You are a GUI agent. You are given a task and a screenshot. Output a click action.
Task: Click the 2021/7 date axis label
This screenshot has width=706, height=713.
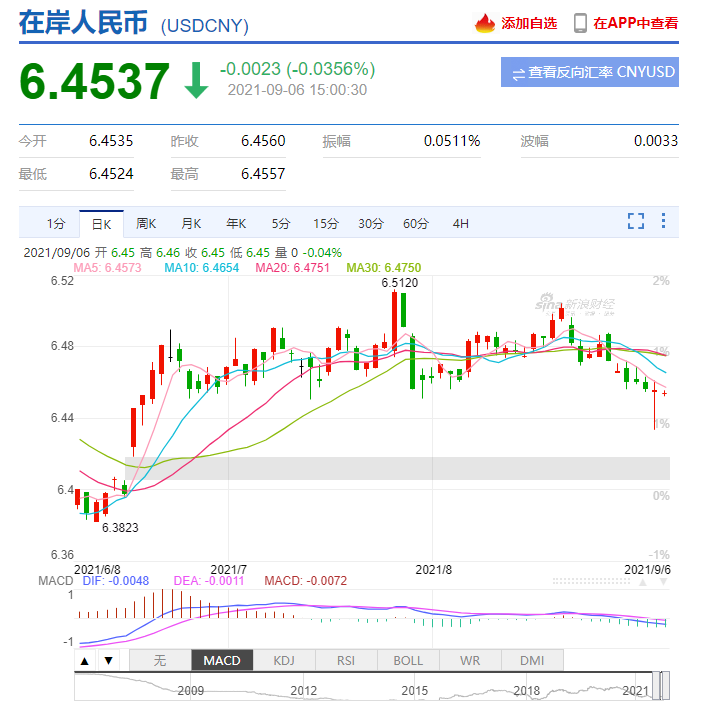229,570
